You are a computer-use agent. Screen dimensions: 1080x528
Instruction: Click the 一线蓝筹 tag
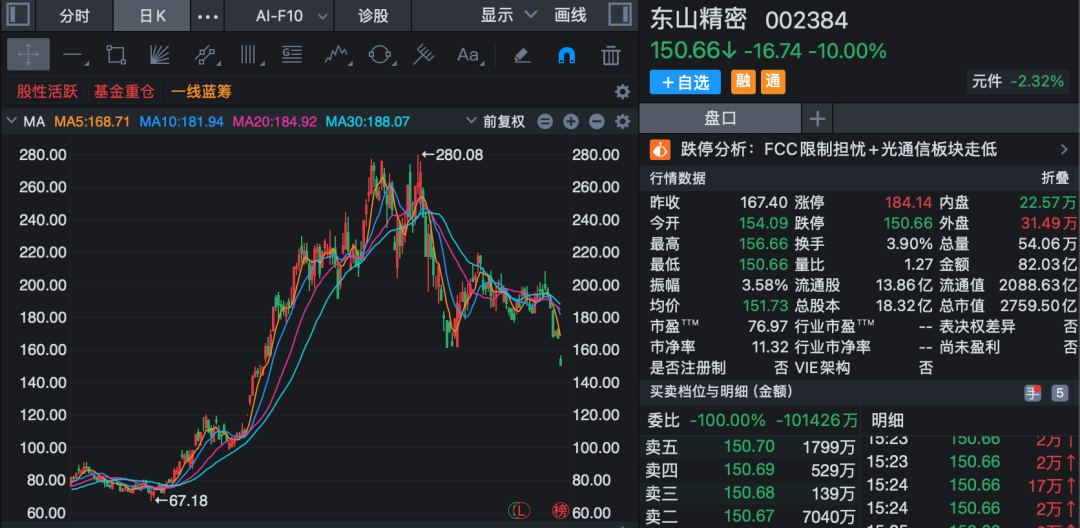[x=201, y=92]
